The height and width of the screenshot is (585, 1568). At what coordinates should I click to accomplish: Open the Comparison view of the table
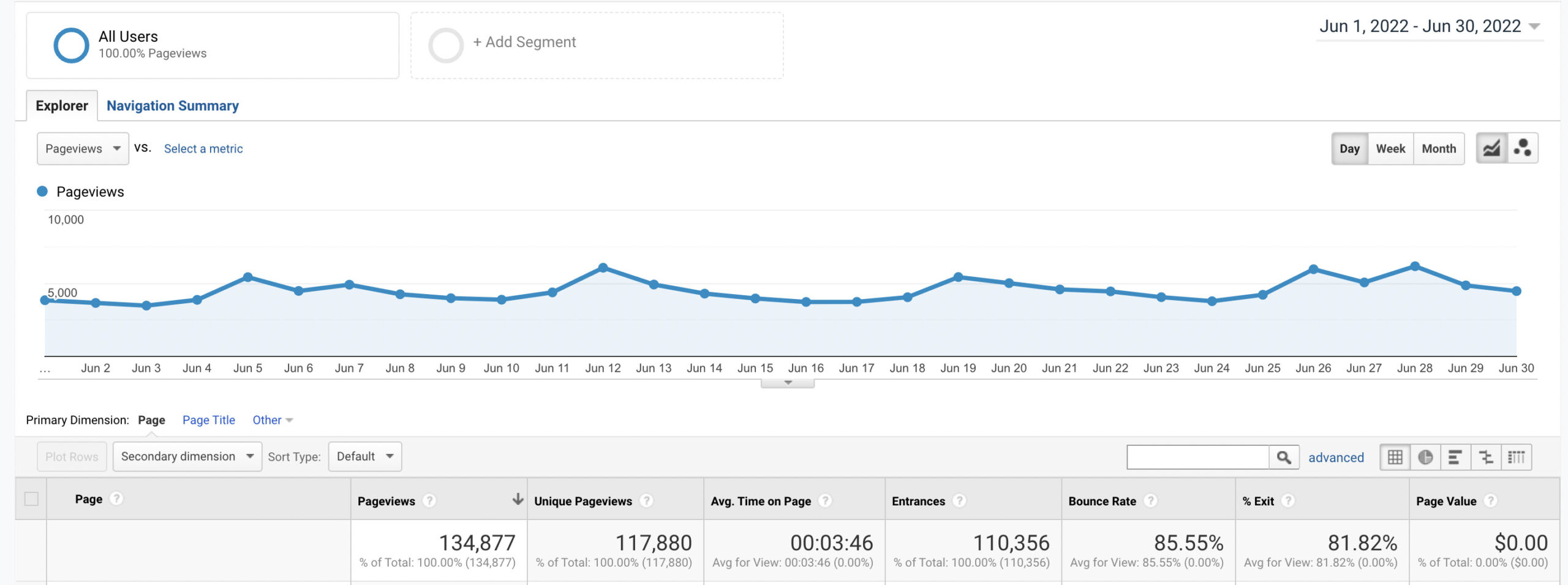click(1486, 457)
